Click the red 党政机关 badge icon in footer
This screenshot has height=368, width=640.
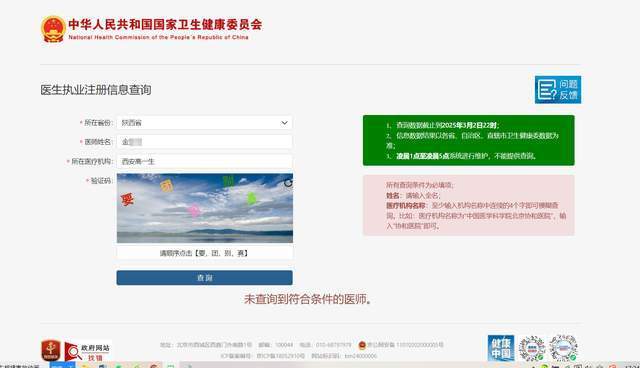click(51, 351)
